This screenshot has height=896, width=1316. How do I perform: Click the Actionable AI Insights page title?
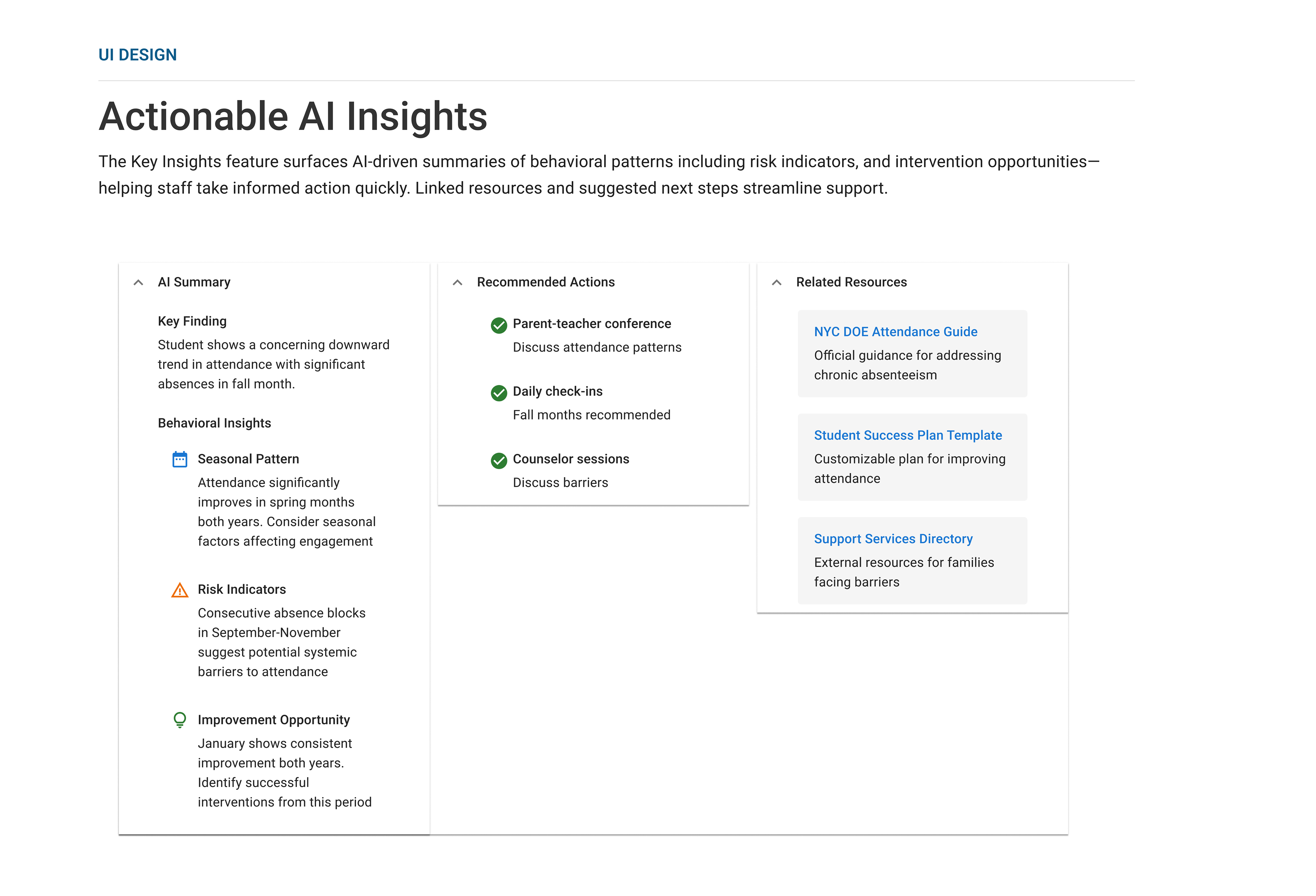[293, 117]
